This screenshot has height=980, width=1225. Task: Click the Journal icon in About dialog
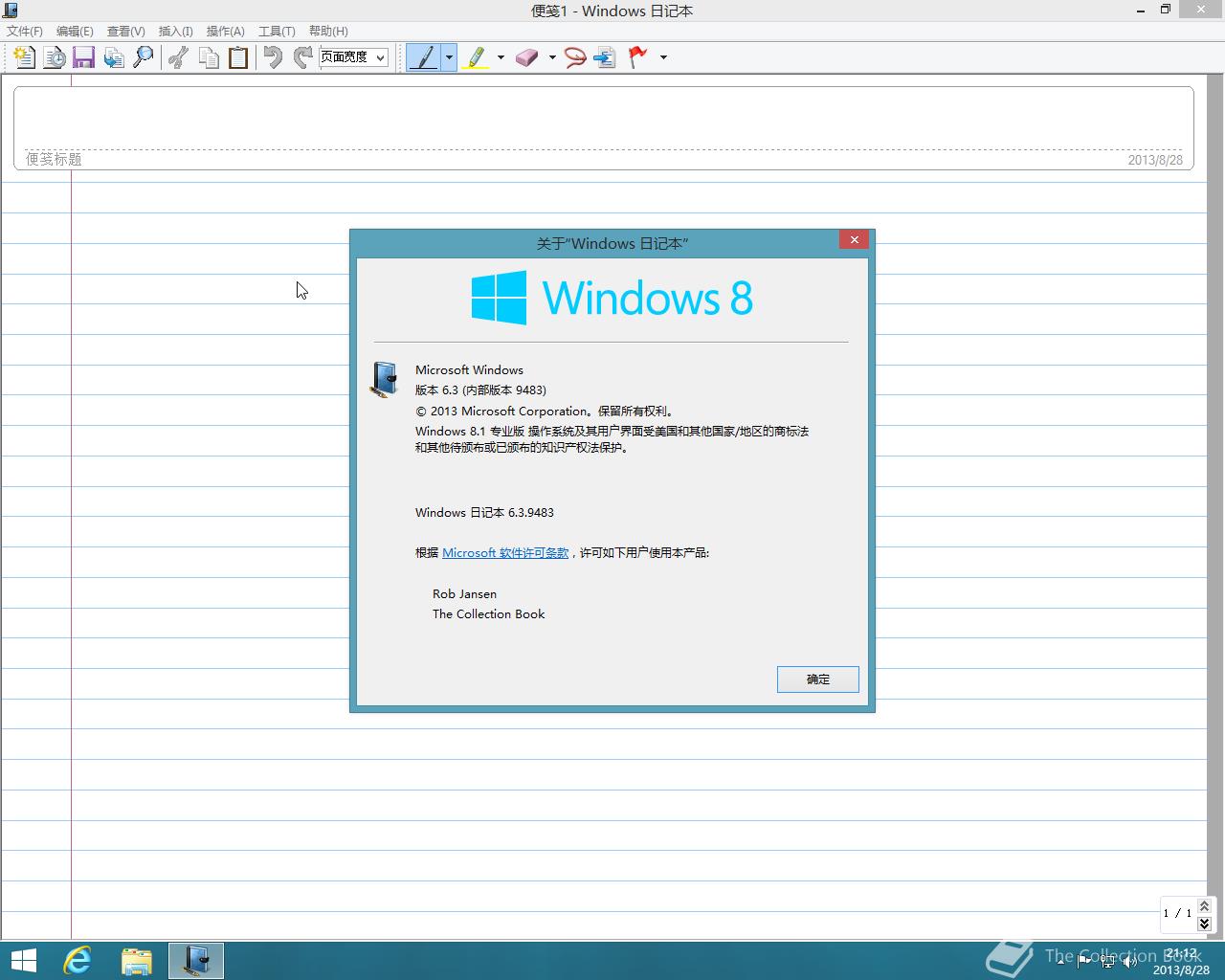(384, 379)
